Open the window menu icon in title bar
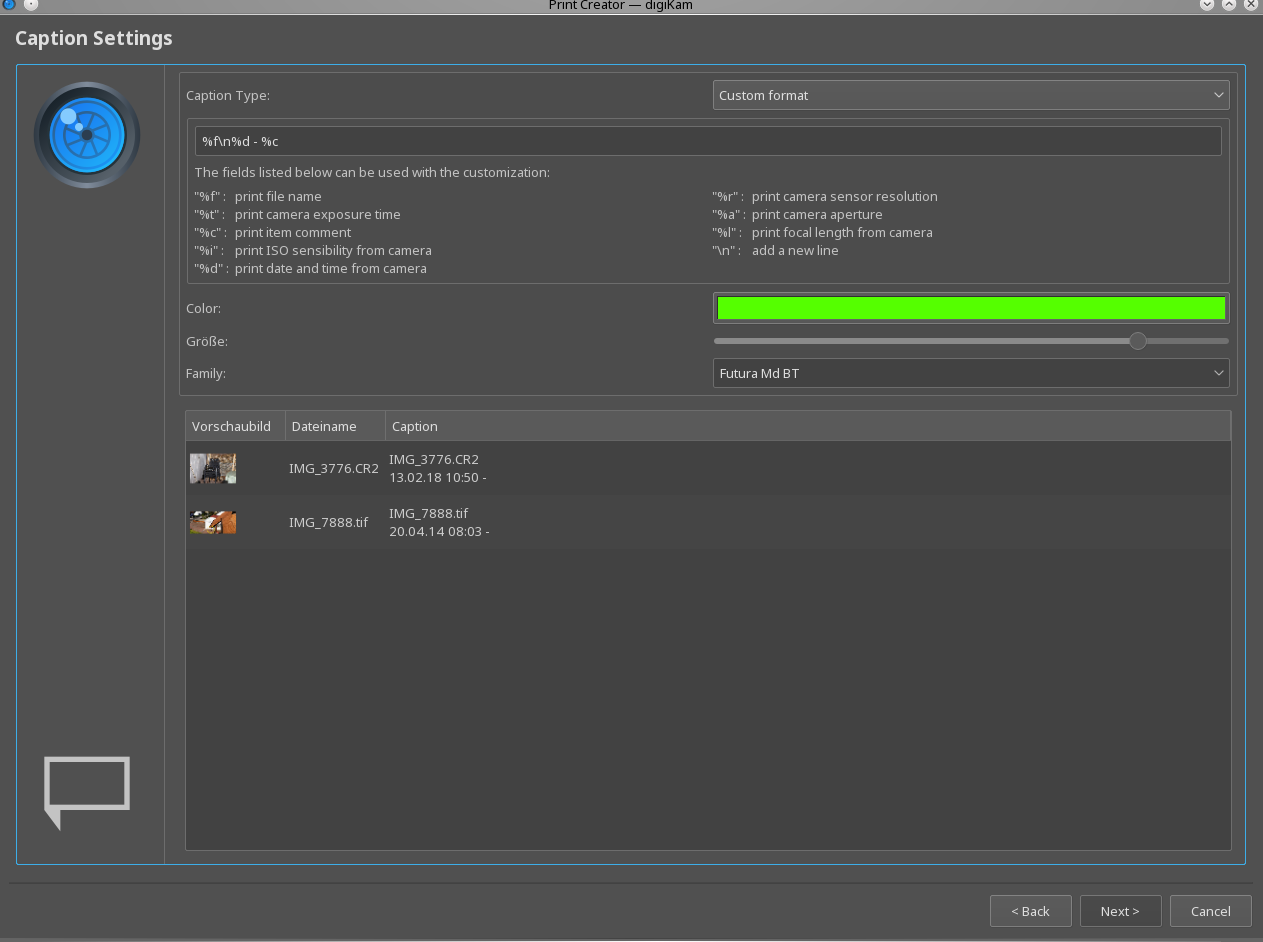The height and width of the screenshot is (942, 1263). click(9, 5)
